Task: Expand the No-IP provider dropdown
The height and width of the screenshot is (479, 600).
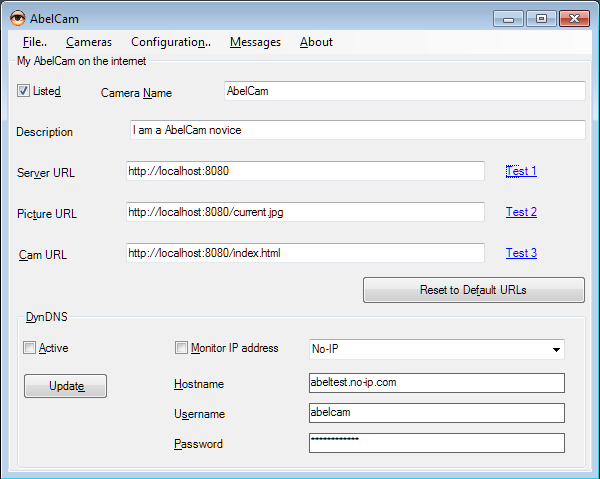Action: (x=555, y=350)
